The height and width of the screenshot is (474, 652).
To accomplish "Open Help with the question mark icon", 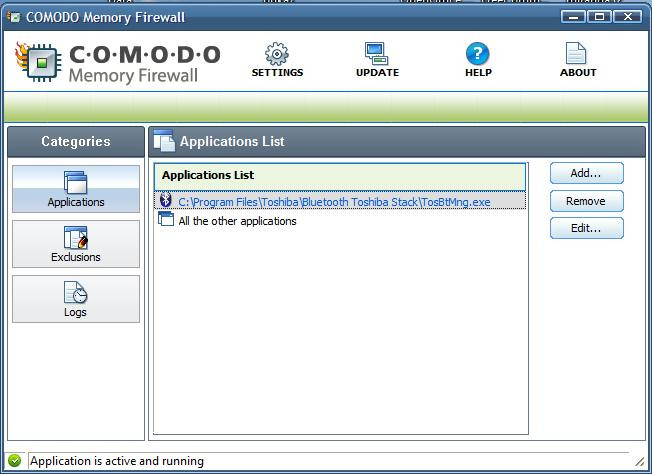I will pyautogui.click(x=478, y=54).
